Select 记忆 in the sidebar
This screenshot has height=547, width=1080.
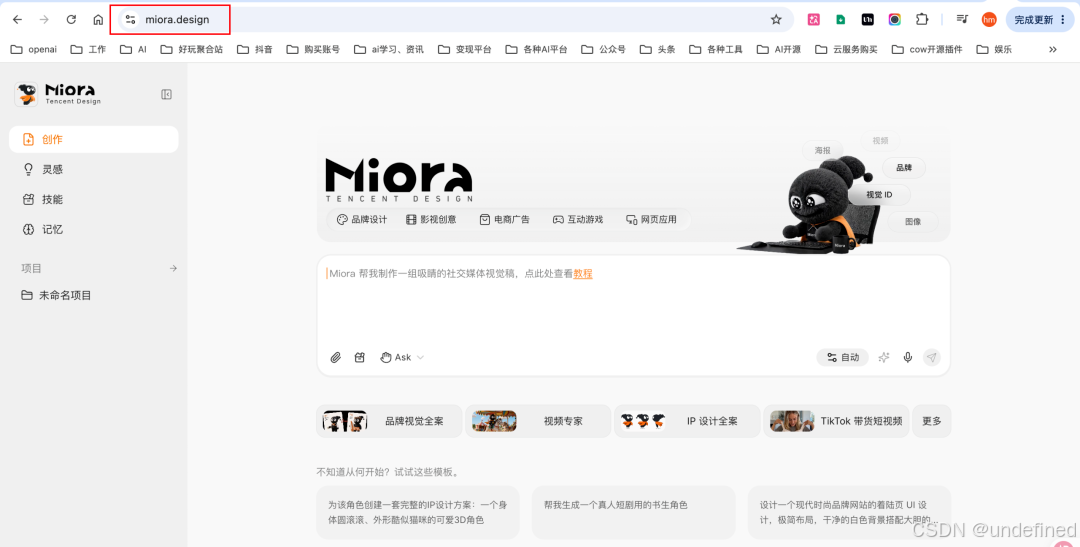94,229
